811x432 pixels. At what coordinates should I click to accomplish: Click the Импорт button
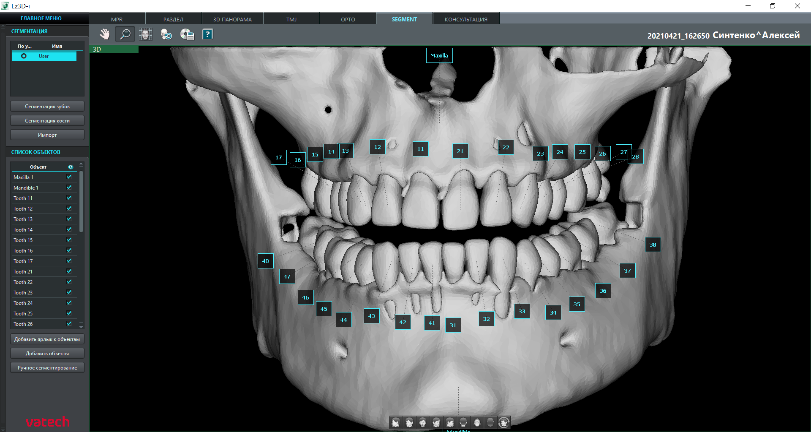(46, 134)
